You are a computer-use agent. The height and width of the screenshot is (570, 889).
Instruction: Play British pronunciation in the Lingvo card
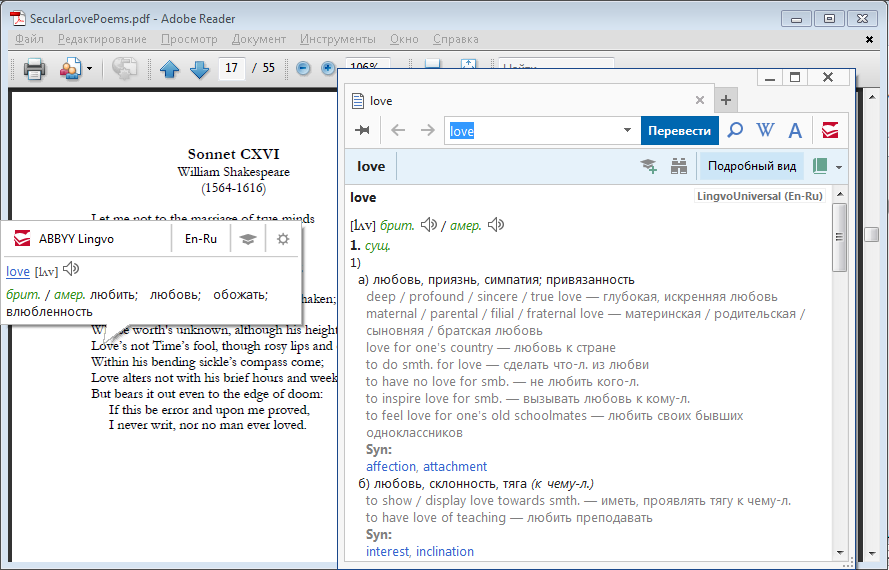click(429, 225)
